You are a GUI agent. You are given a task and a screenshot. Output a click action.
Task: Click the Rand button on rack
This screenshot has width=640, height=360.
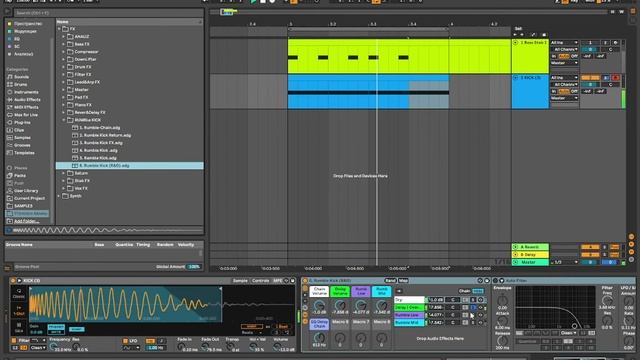click(390, 281)
